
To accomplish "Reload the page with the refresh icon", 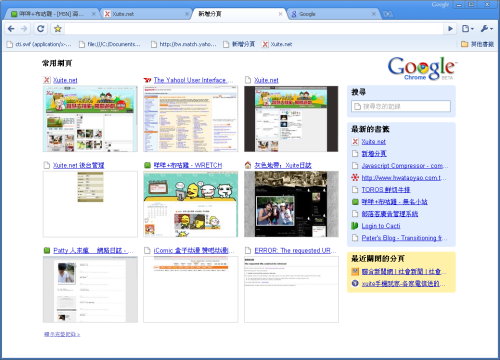I will pos(40,29).
